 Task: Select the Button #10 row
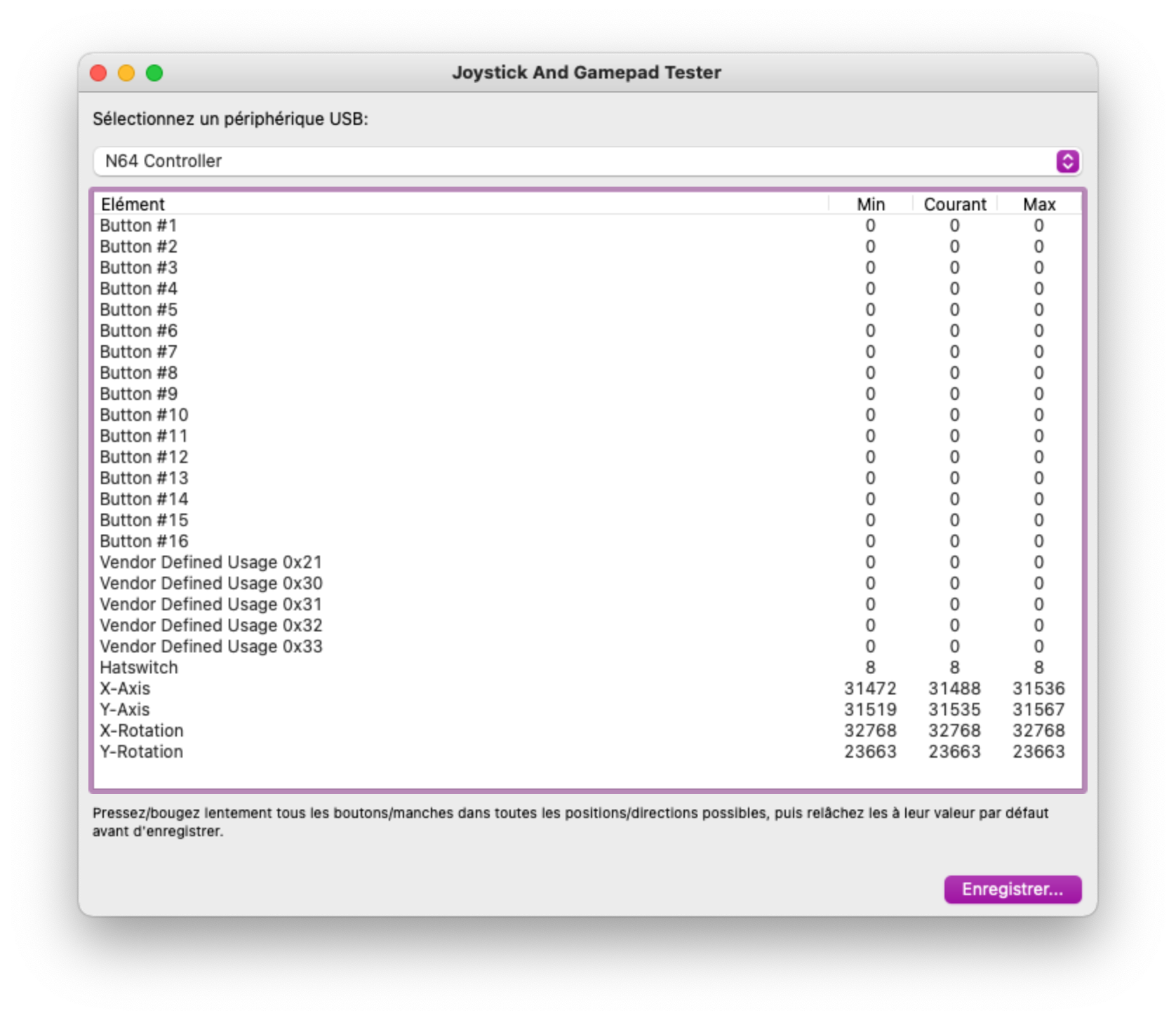click(588, 415)
